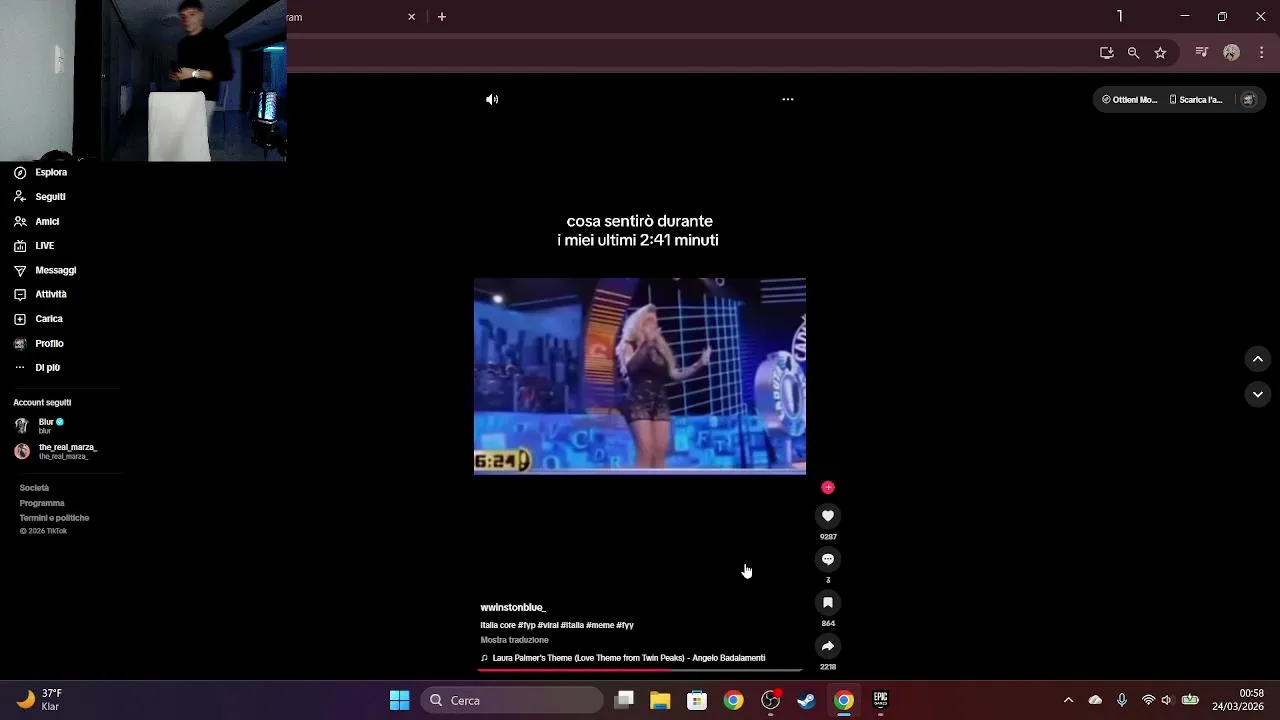
Task: Open the Chrome three-dot menu
Action: coord(1262,53)
